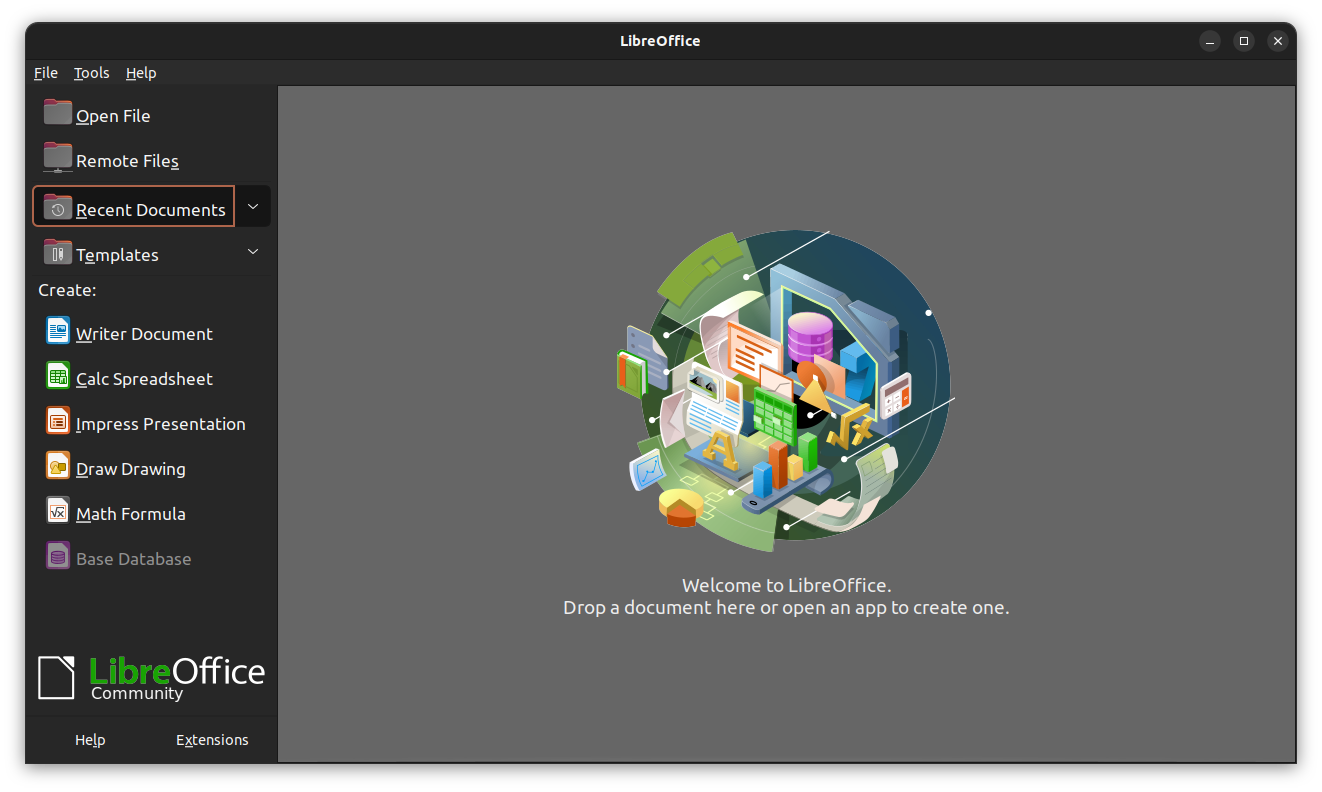This screenshot has height=792, width=1322.
Task: Click the Help button at sidebar bottom
Action: pyautogui.click(x=90, y=740)
